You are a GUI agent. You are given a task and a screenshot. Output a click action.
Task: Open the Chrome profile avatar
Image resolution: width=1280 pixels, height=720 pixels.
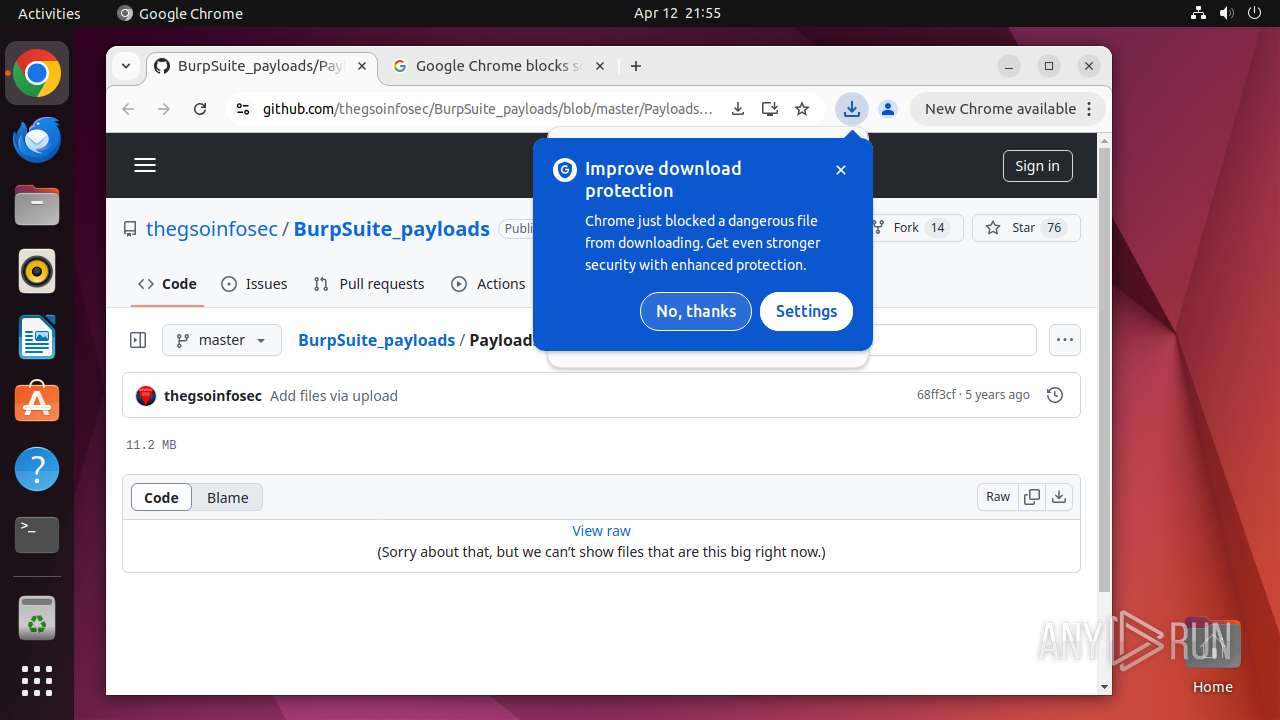(x=887, y=109)
